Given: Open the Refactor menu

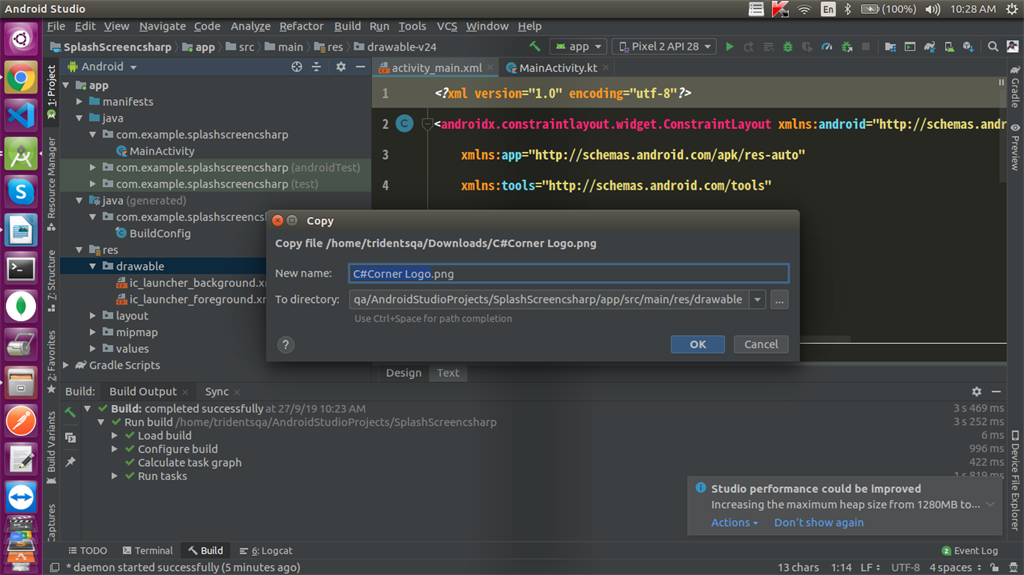Looking at the screenshot, I should click(301, 26).
